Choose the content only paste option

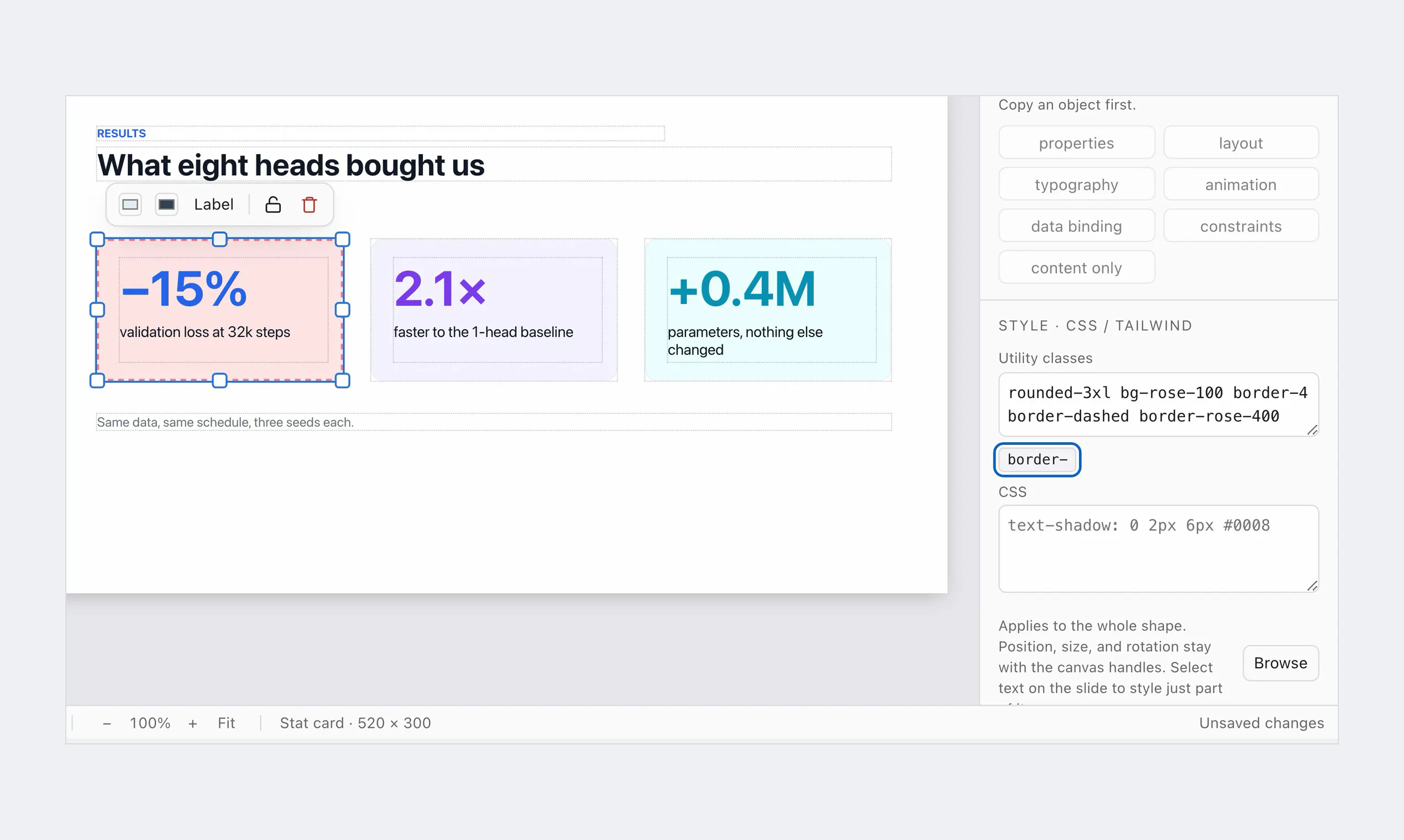pyautogui.click(x=1076, y=267)
